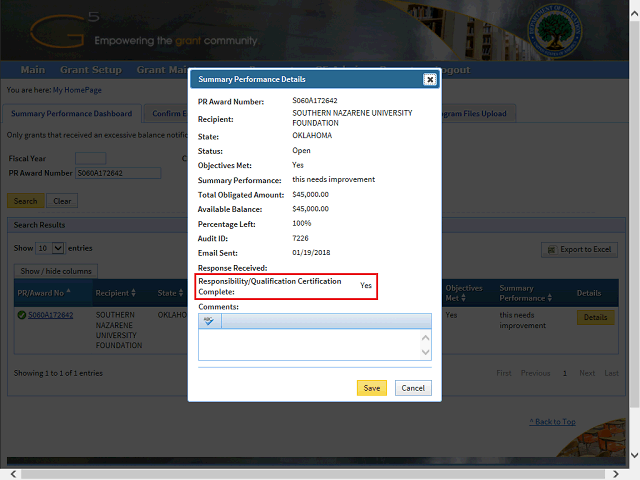Click the Search button
The height and width of the screenshot is (480, 640).
25,201
